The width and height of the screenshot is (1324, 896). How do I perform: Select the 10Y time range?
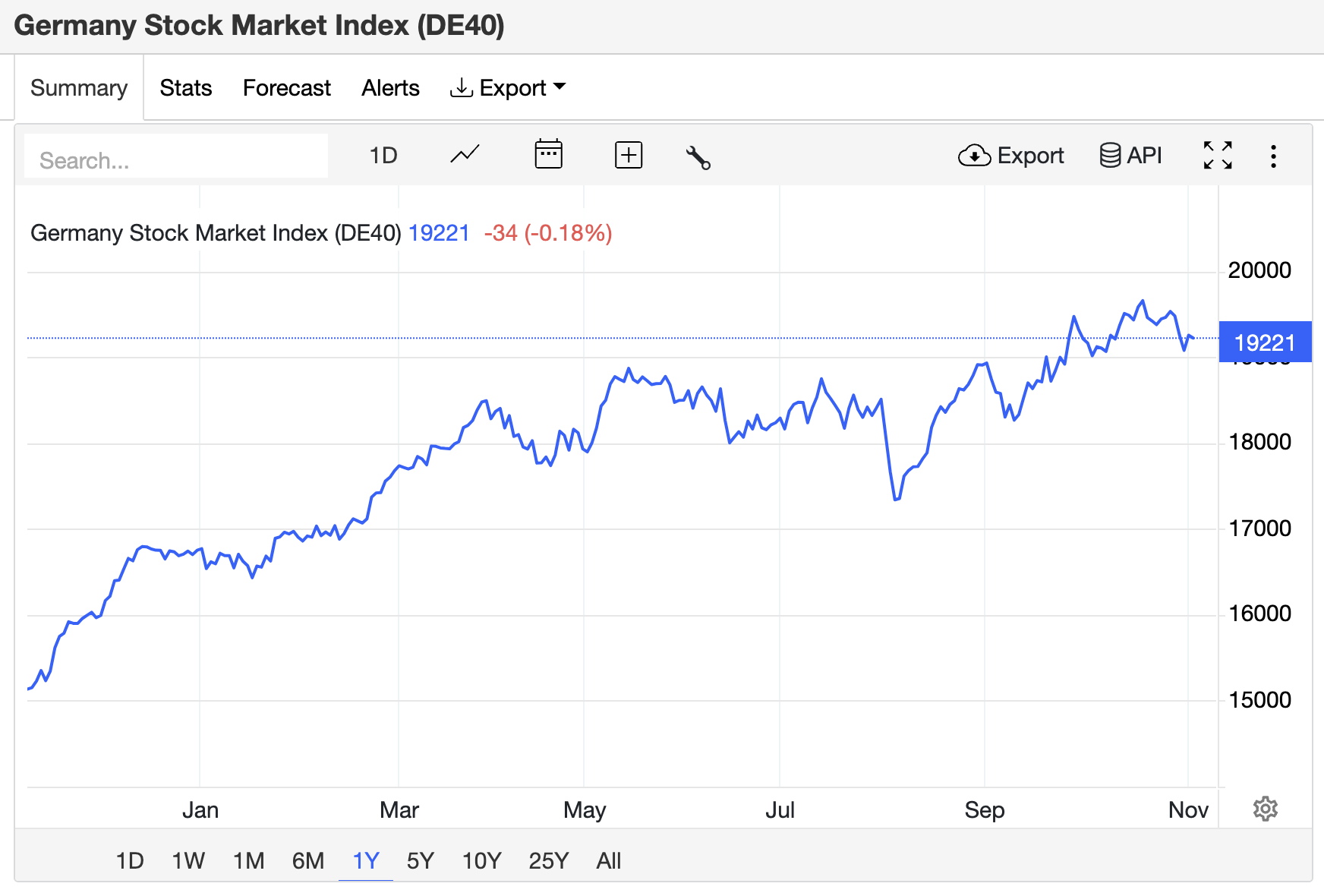482,860
